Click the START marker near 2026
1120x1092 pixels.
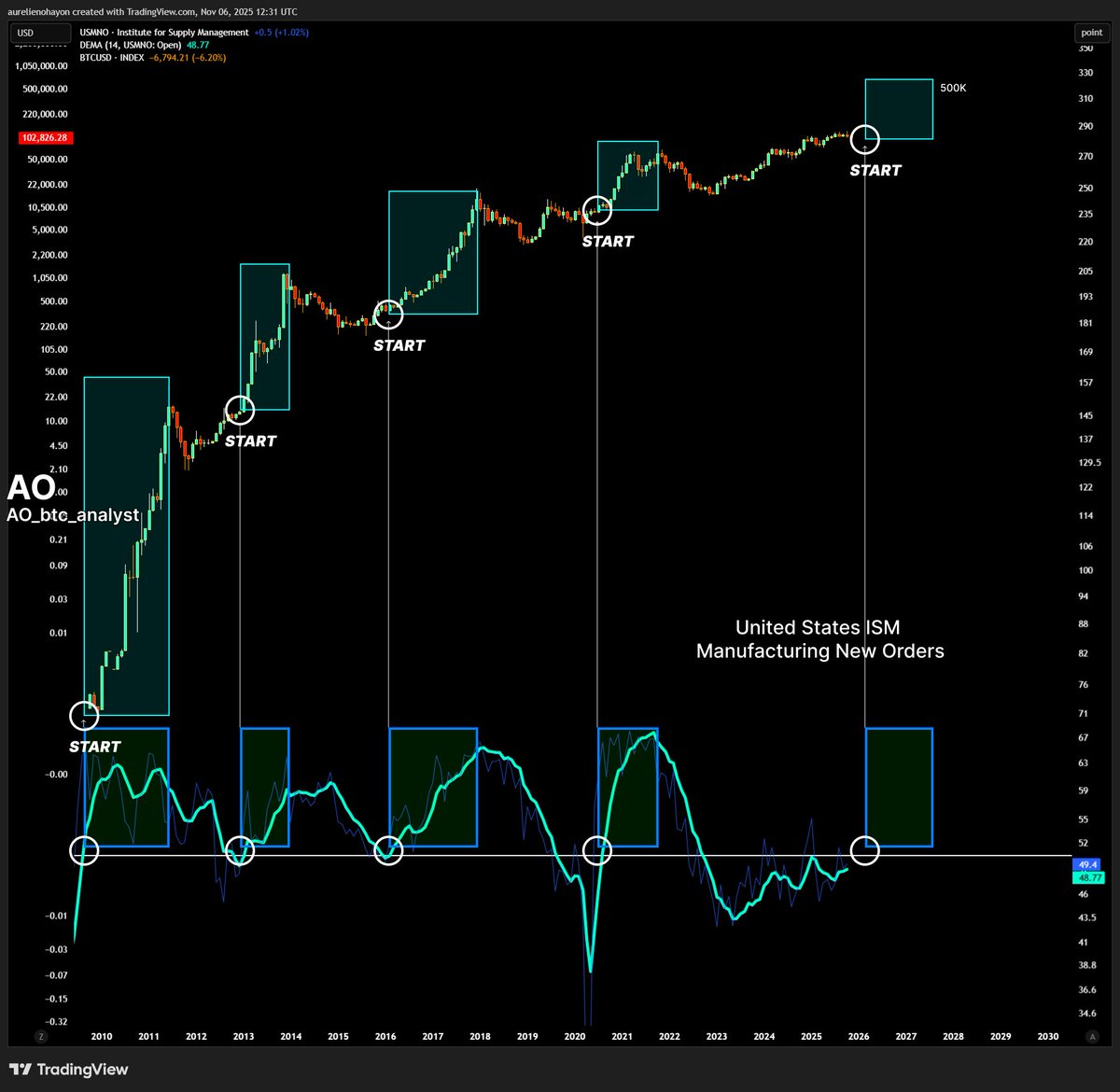point(875,170)
